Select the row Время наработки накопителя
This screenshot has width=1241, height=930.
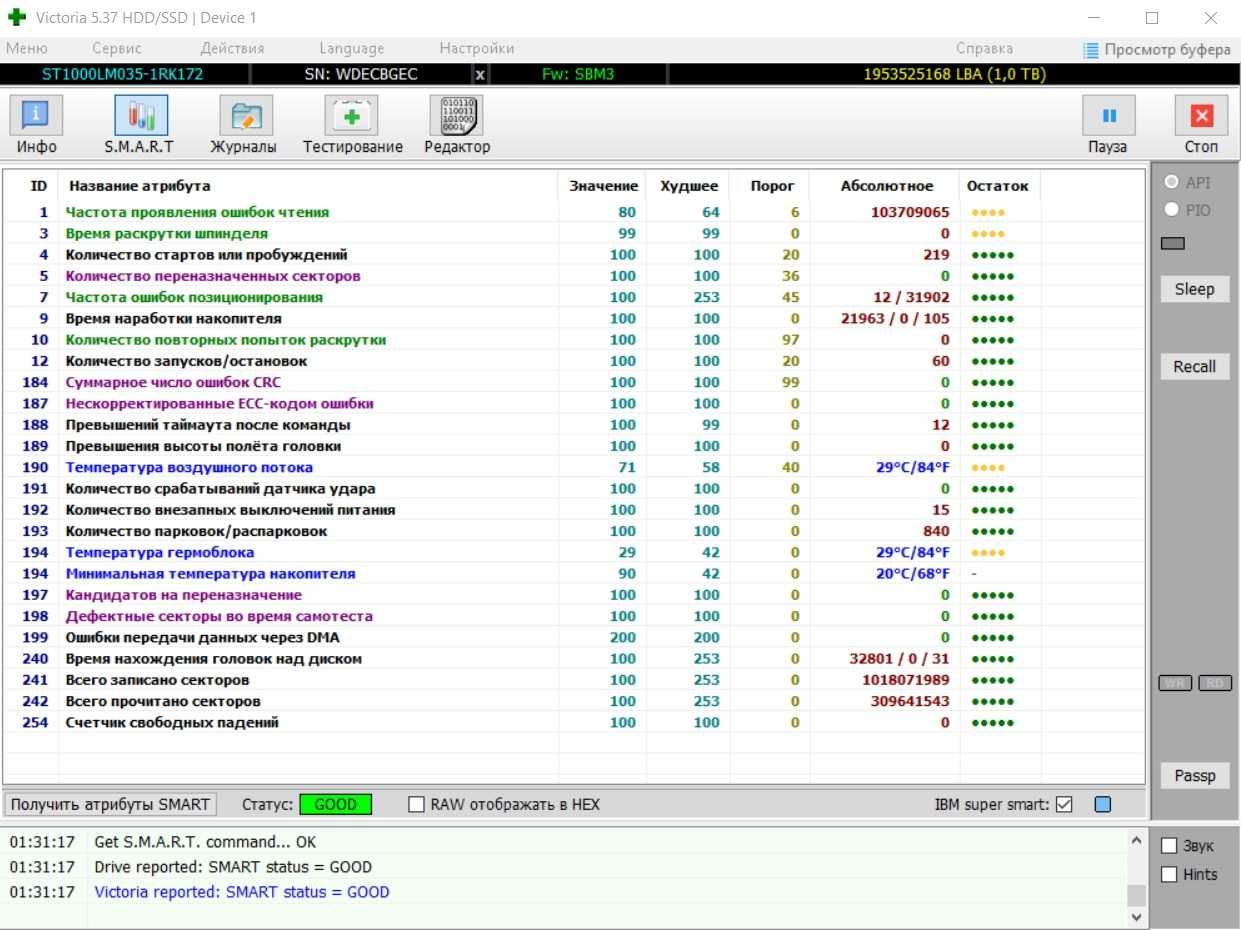573,318
